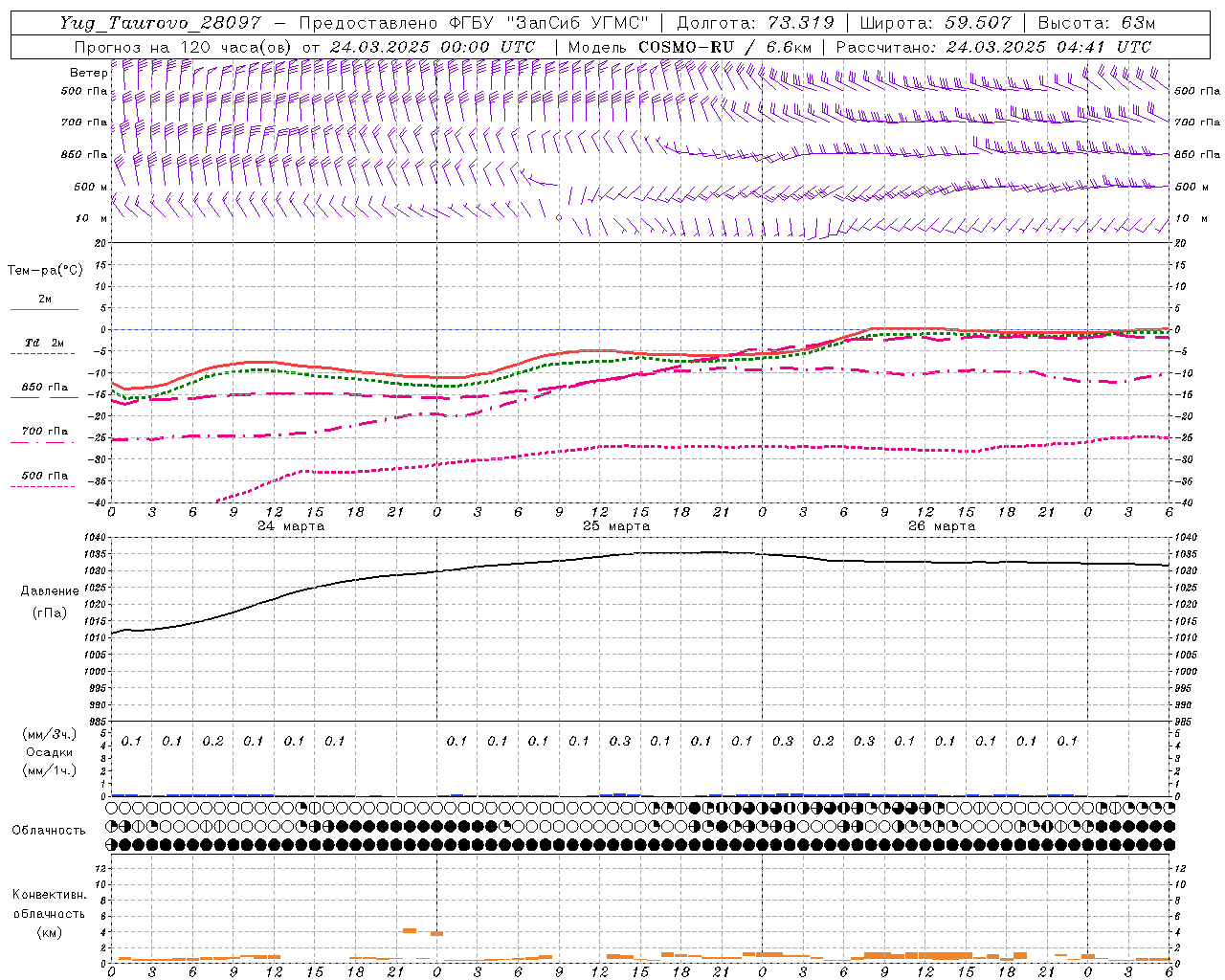Click the Ветер panel label
The width and height of the screenshot is (1225, 980).
88,73
